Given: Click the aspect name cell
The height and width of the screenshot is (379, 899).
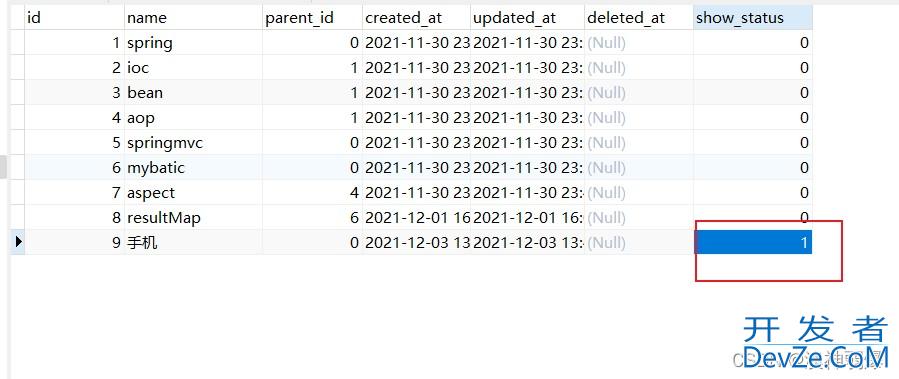Looking at the screenshot, I should click(193, 193).
